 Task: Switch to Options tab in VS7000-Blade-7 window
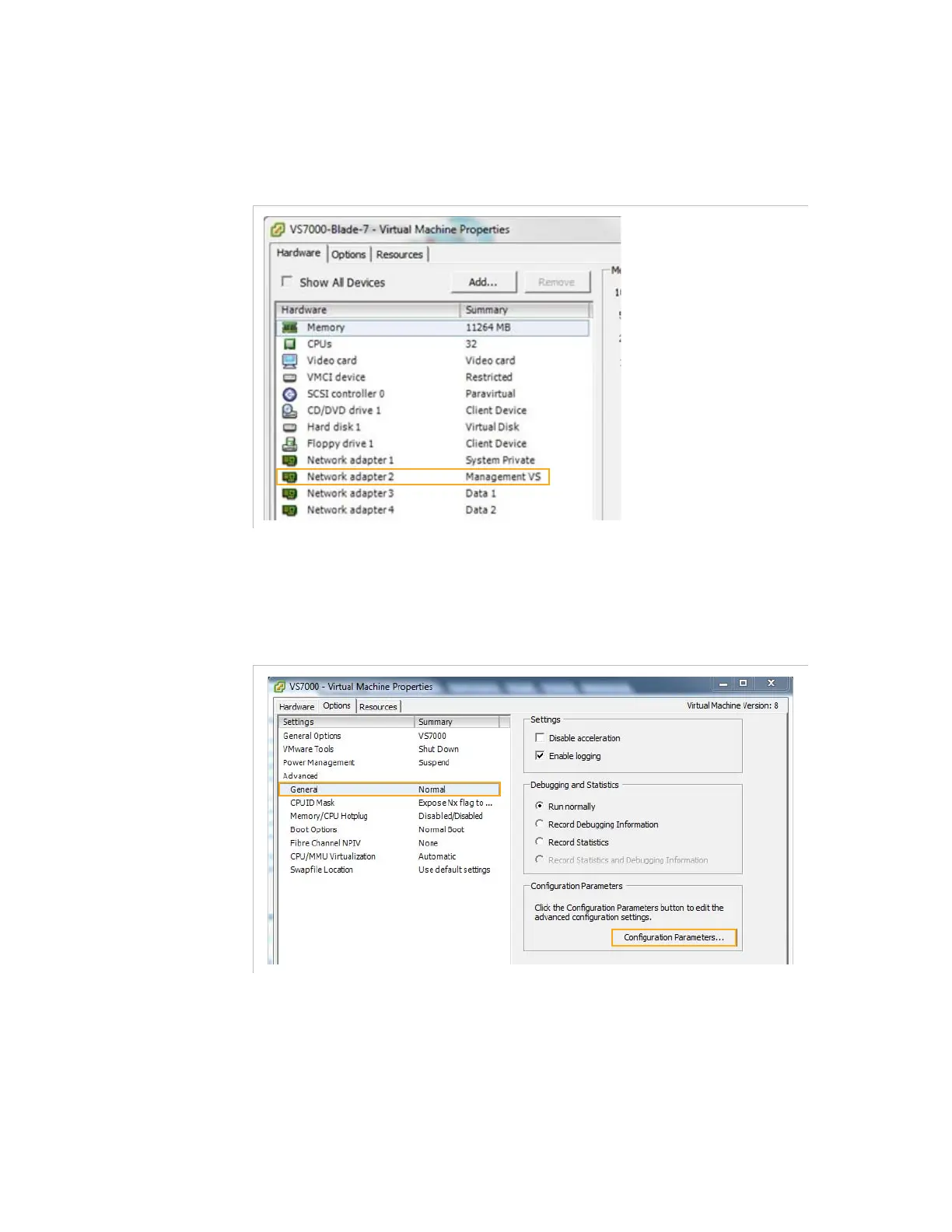point(348,254)
